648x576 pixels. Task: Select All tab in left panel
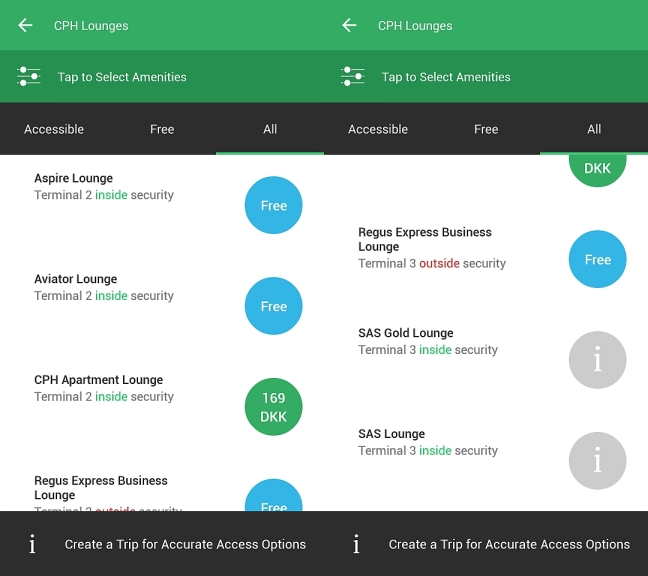[270, 129]
